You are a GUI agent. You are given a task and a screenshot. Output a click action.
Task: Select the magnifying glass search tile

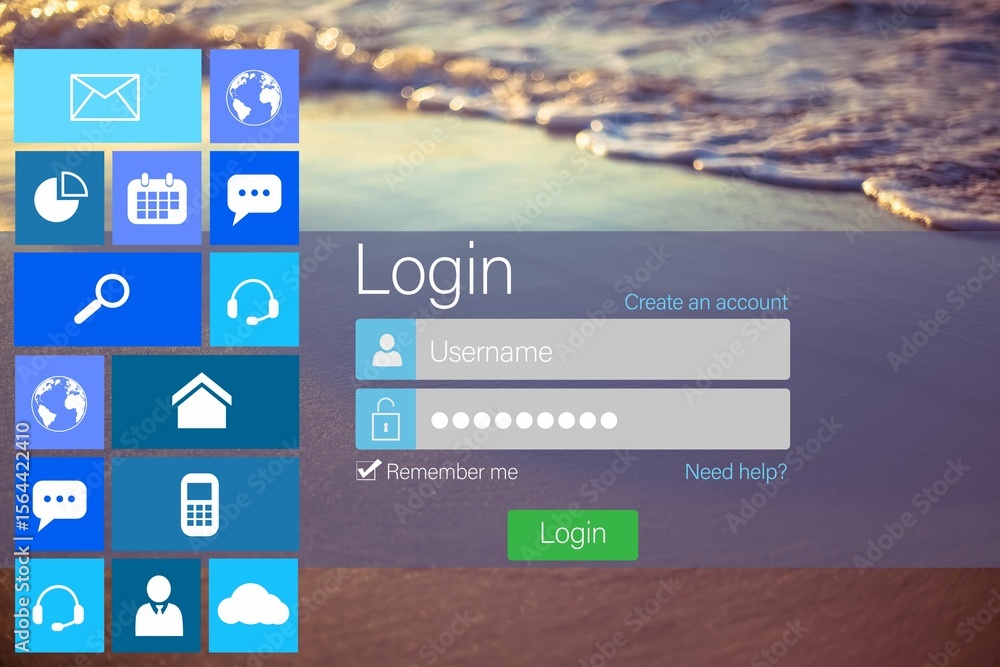pyautogui.click(x=108, y=299)
